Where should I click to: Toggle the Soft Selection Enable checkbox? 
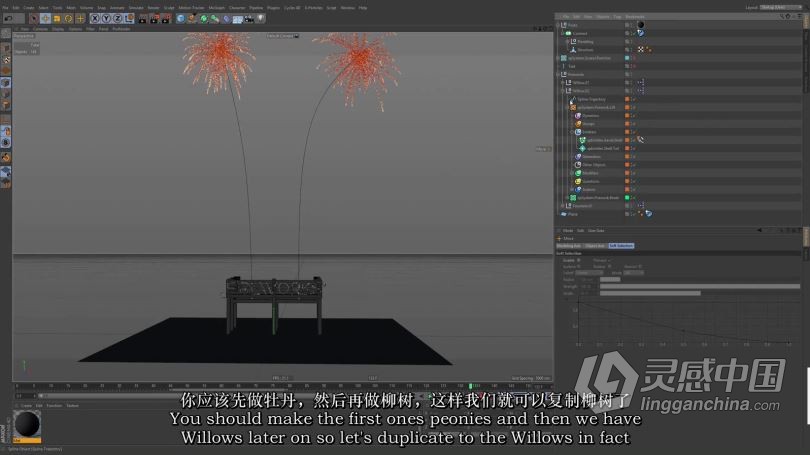click(579, 260)
